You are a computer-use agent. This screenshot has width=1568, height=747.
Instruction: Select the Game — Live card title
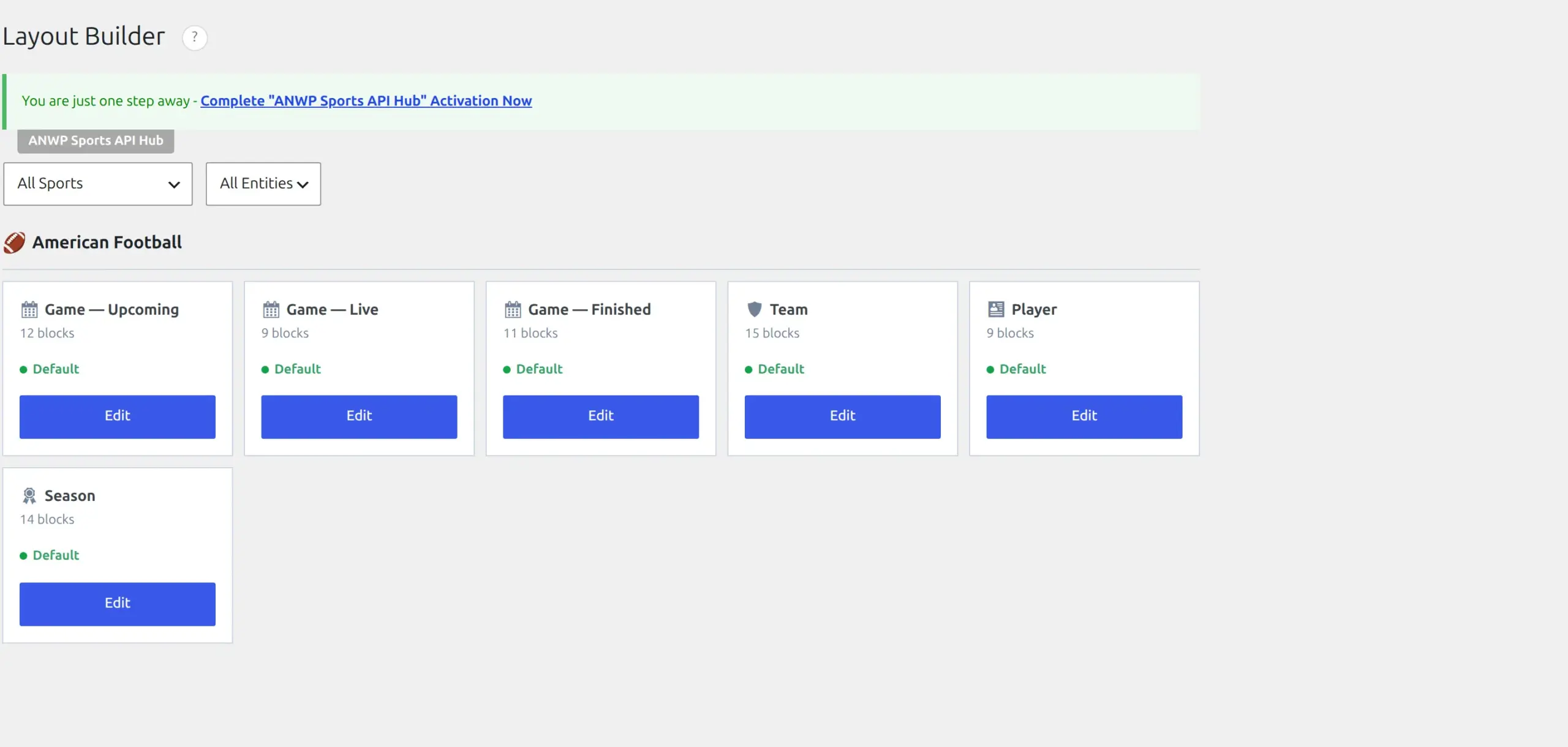[x=333, y=310]
